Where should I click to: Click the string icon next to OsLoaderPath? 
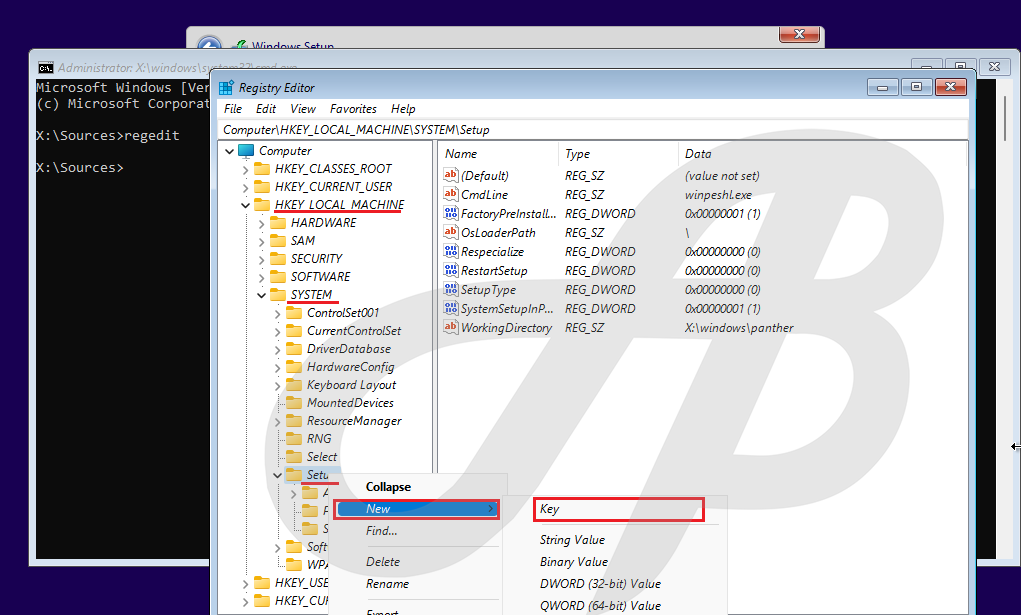click(451, 232)
